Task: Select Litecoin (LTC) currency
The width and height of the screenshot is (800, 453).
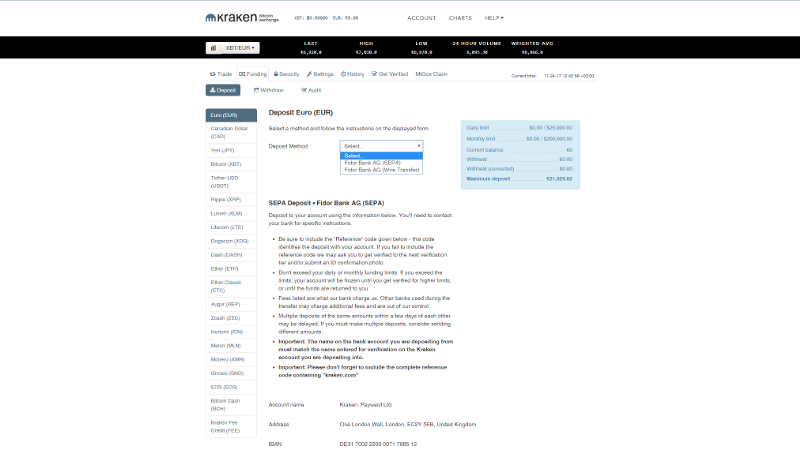Action: [x=231, y=228]
